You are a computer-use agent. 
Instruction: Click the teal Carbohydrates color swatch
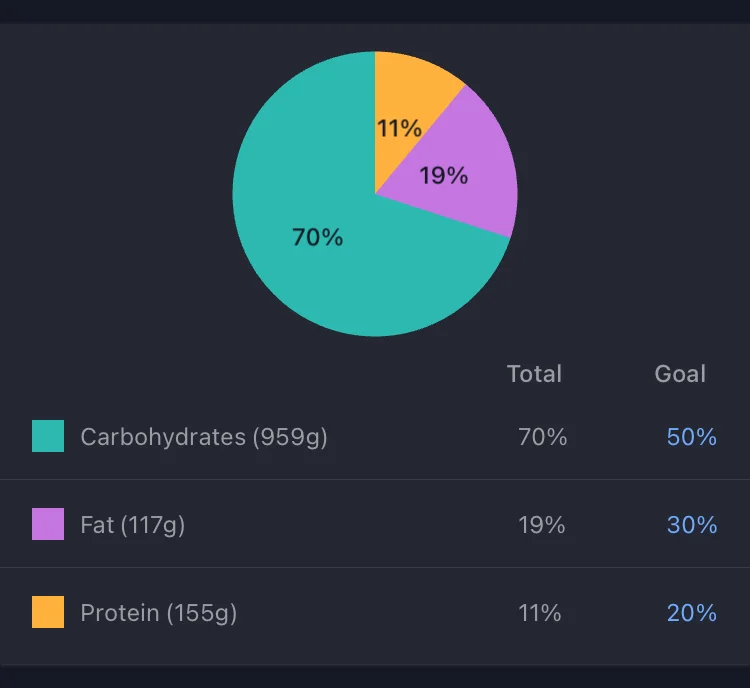(x=48, y=436)
